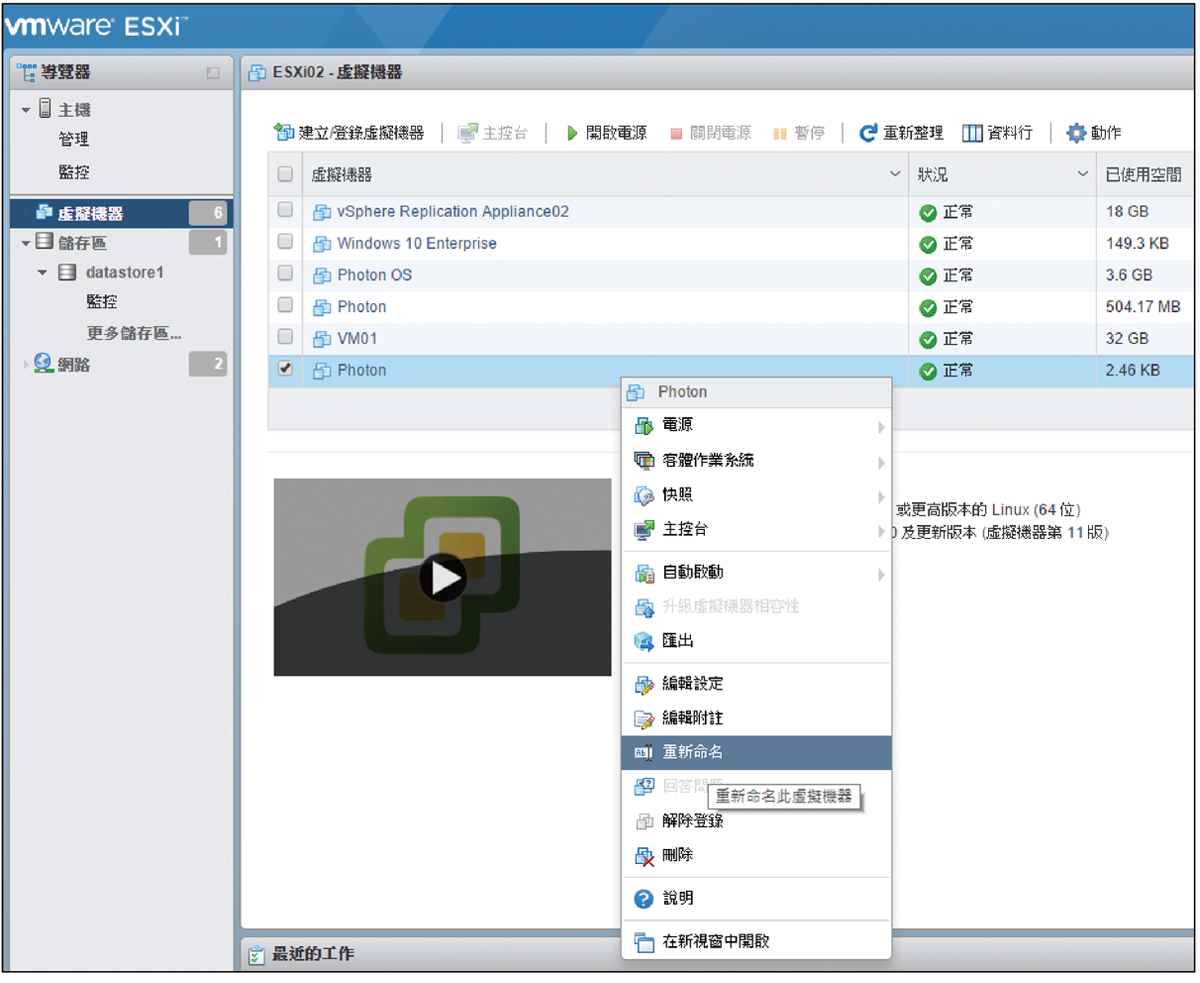Click the Guest OS icon (客體作業系統) in the menu
Image resolution: width=1200 pixels, height=983 pixels.
tap(644, 461)
